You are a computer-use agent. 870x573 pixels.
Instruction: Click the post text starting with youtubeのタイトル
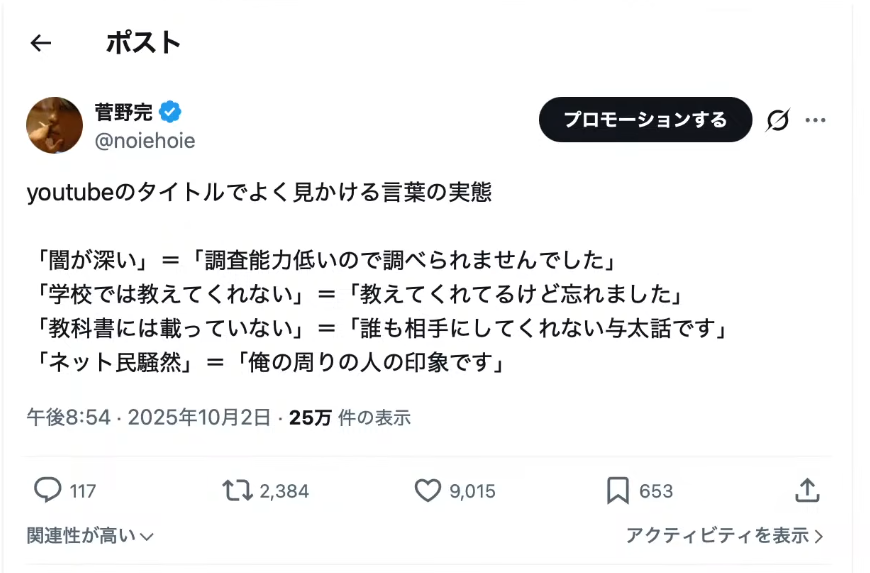tap(259, 192)
